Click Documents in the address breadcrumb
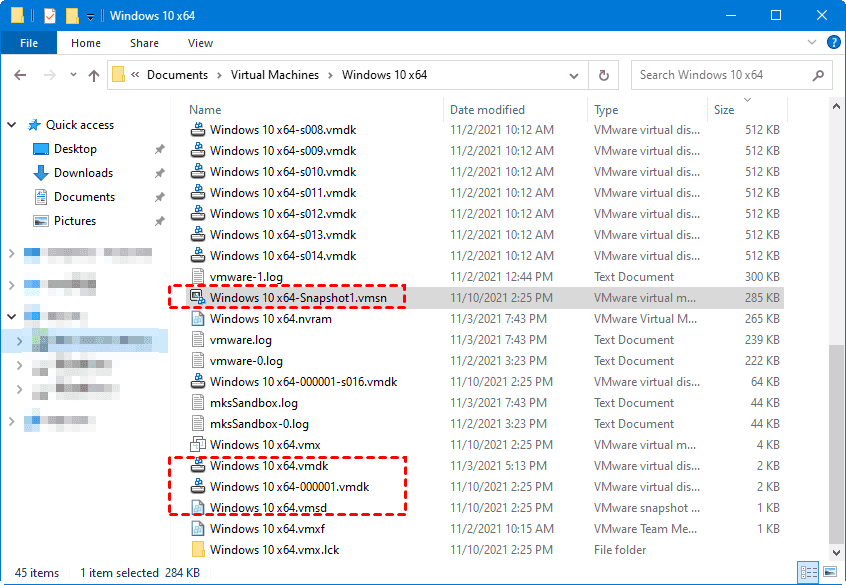The height and width of the screenshot is (585, 846). pos(177,74)
